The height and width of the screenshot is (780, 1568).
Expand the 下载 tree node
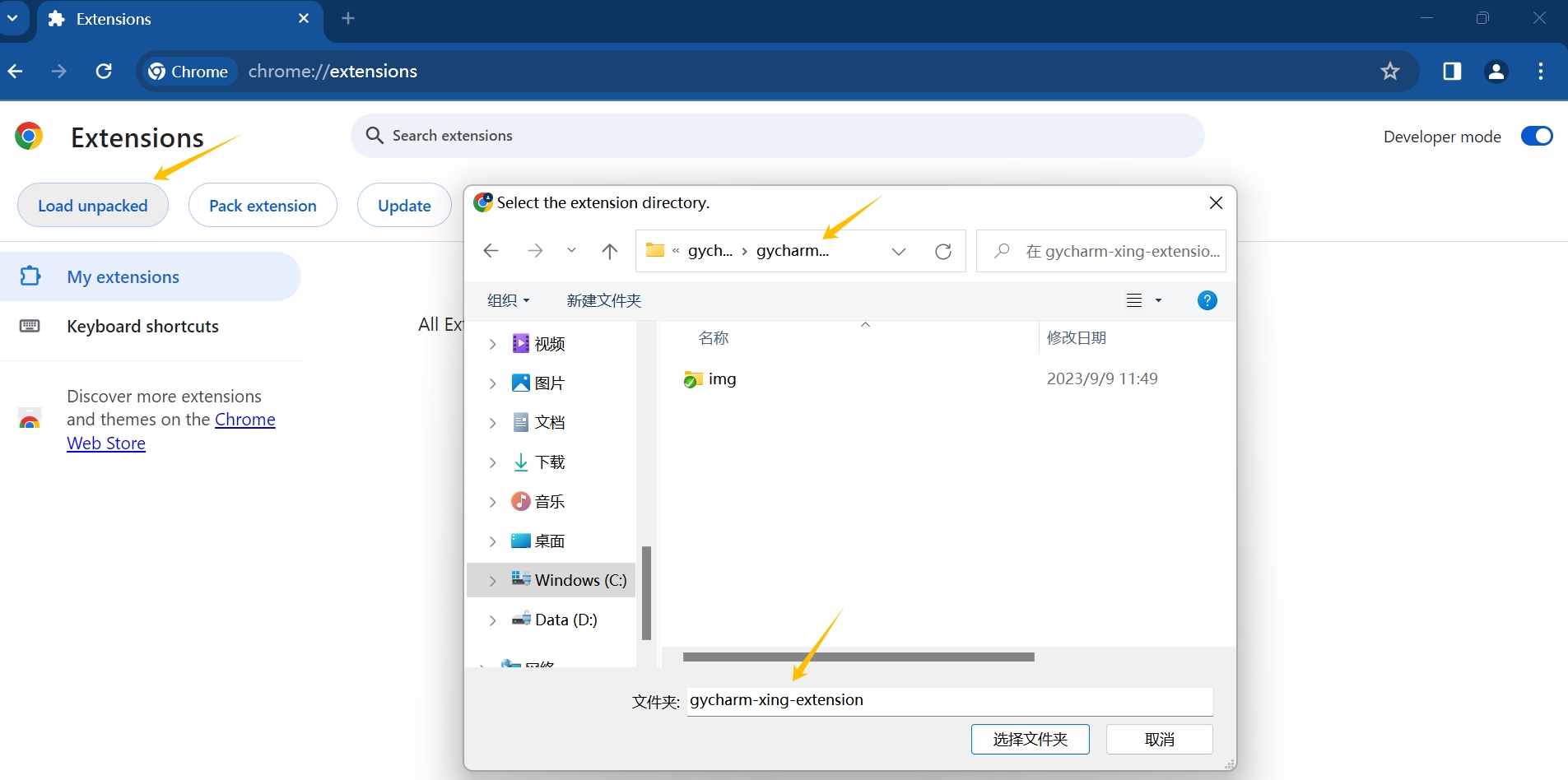tap(492, 462)
